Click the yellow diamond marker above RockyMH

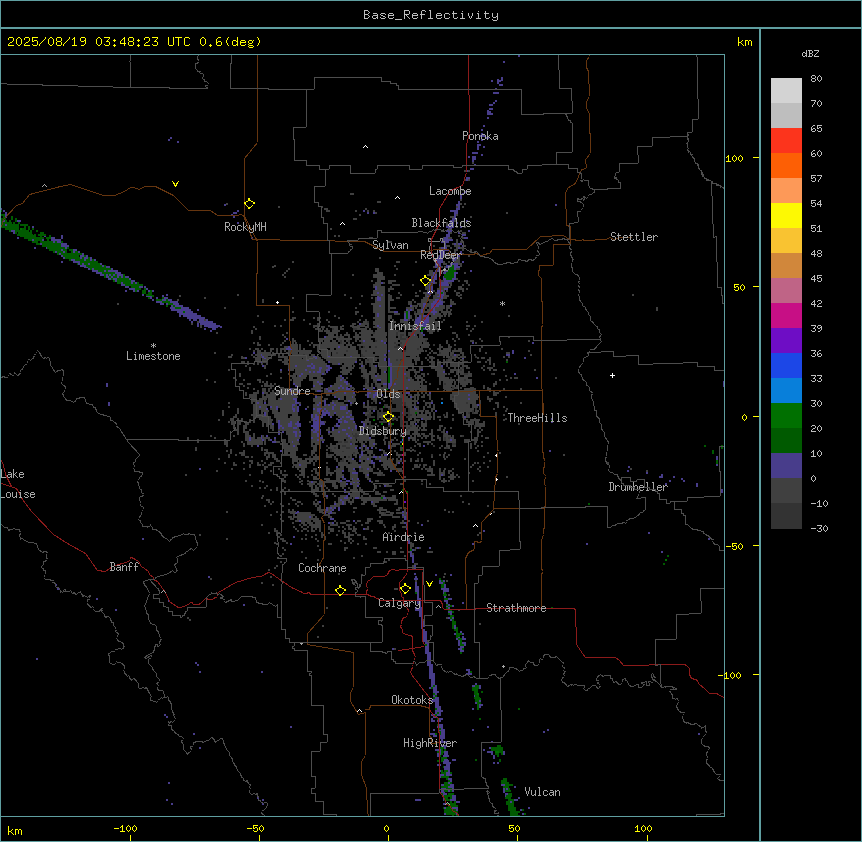pyautogui.click(x=250, y=204)
